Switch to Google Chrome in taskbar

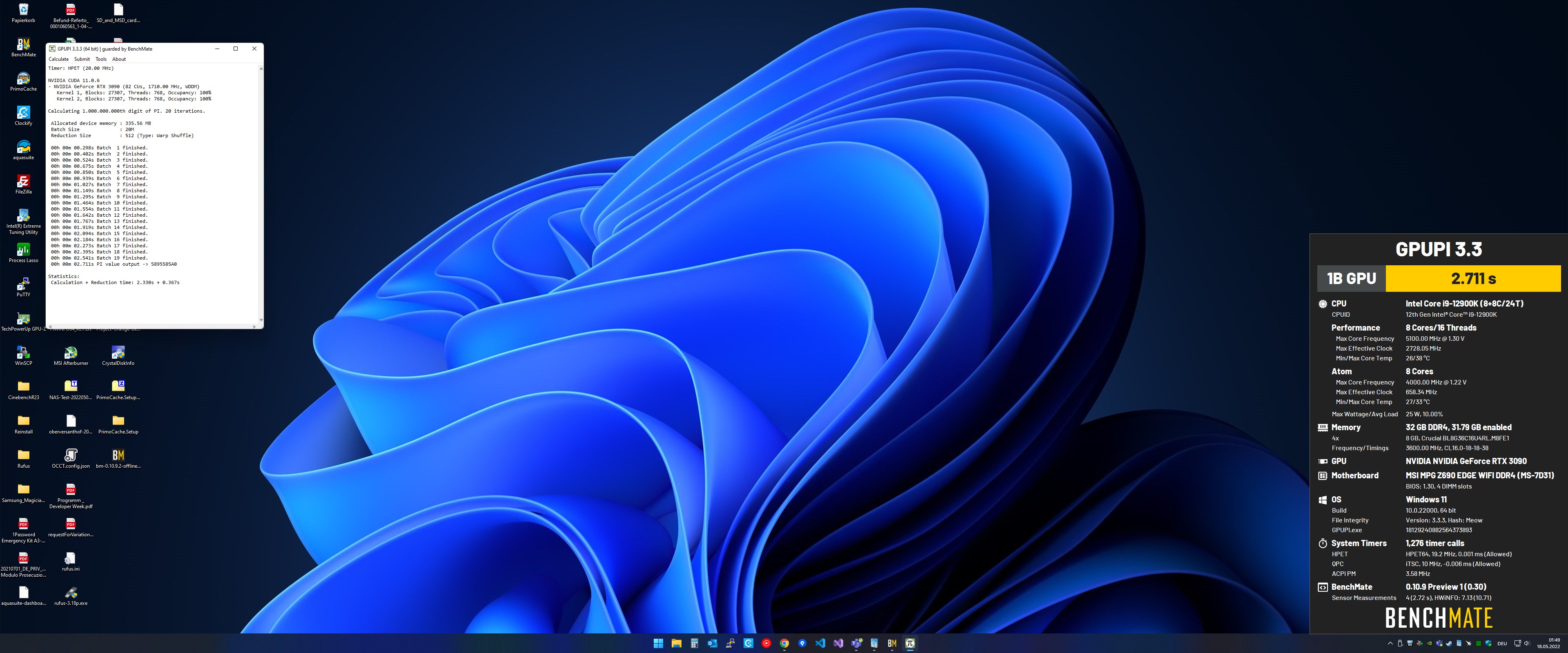[x=784, y=643]
